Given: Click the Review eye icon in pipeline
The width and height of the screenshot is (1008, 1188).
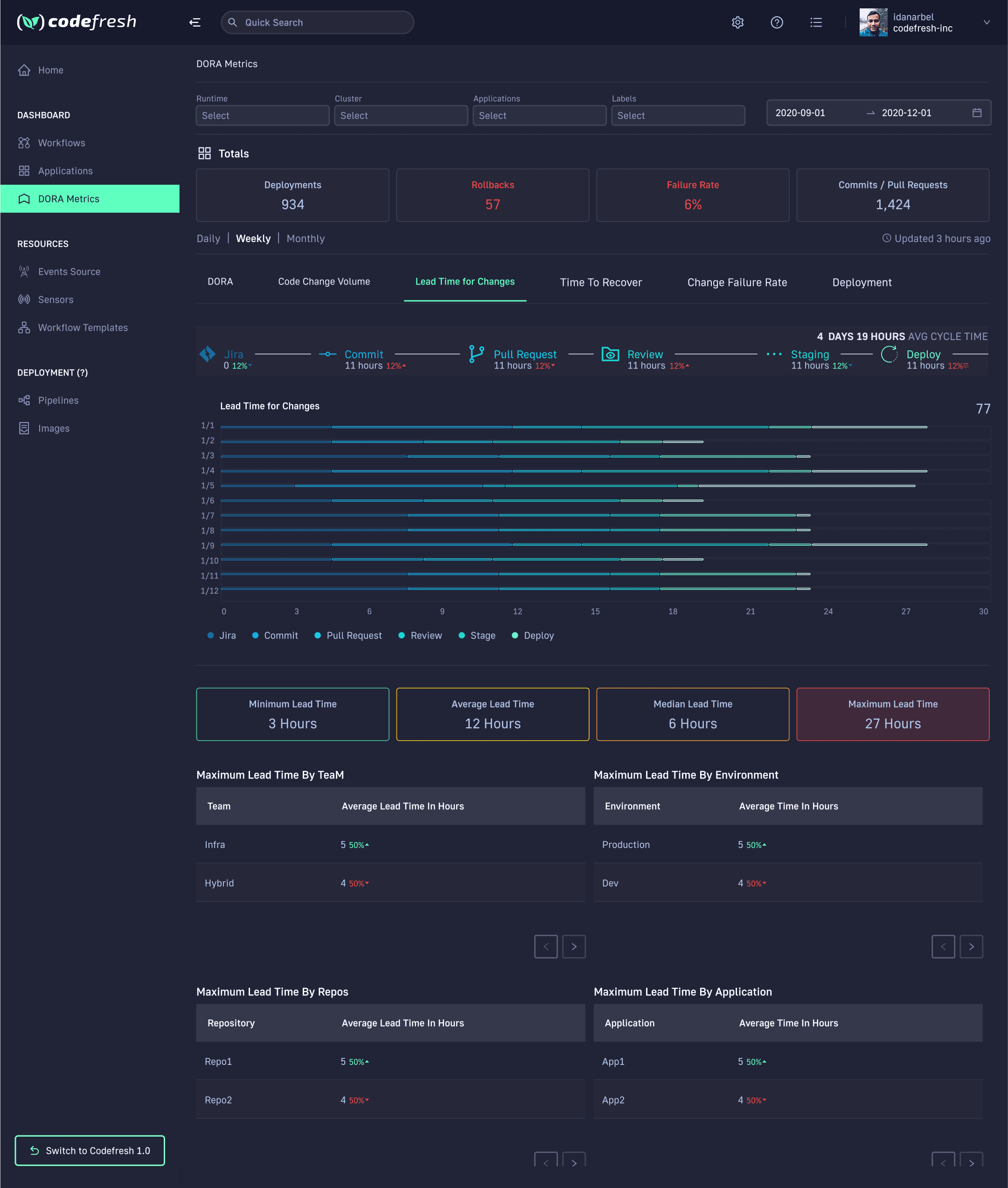Looking at the screenshot, I should (610, 354).
